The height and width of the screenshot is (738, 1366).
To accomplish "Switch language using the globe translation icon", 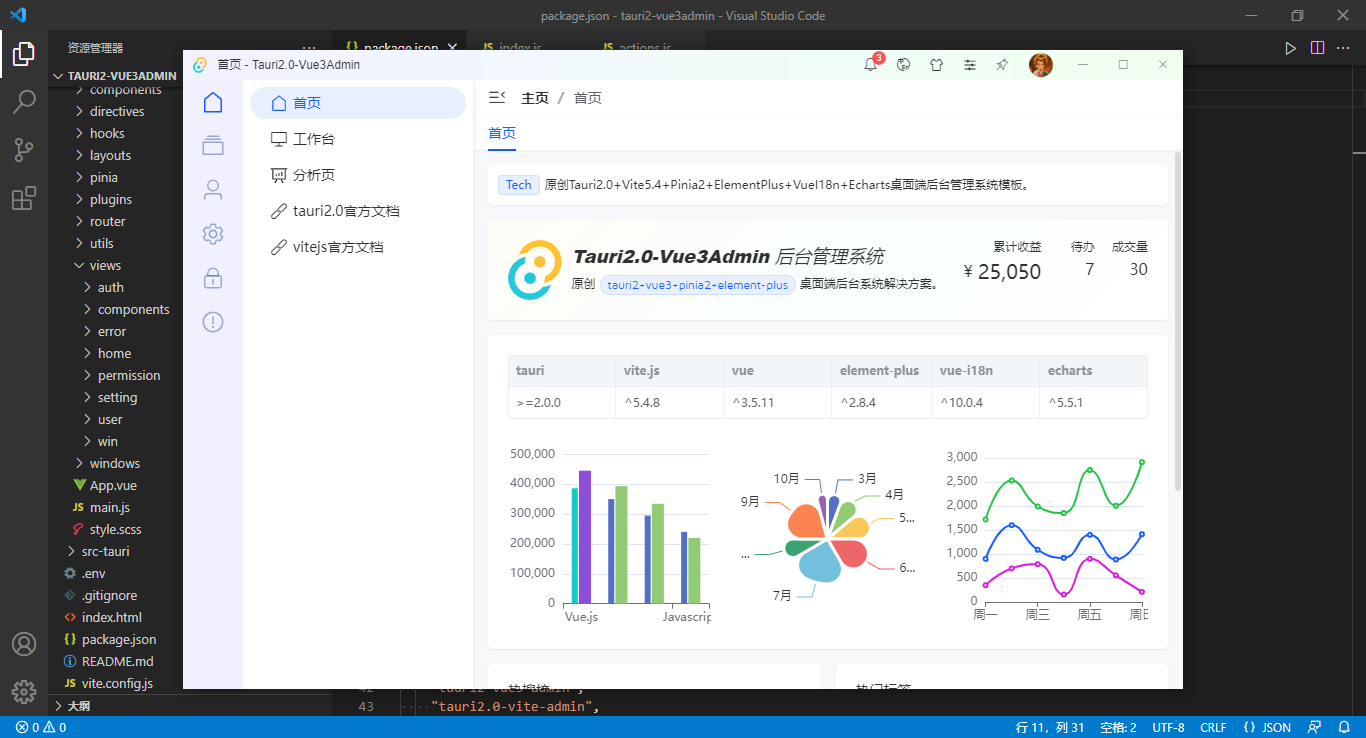I will tap(903, 64).
